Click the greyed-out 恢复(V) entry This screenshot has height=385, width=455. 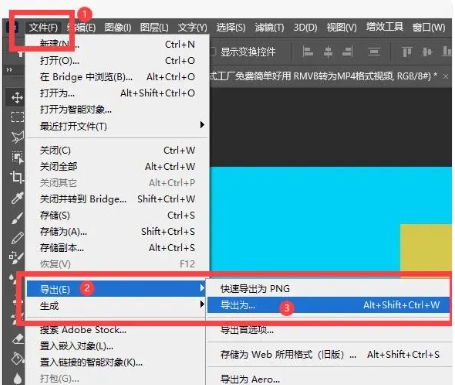tap(117, 264)
